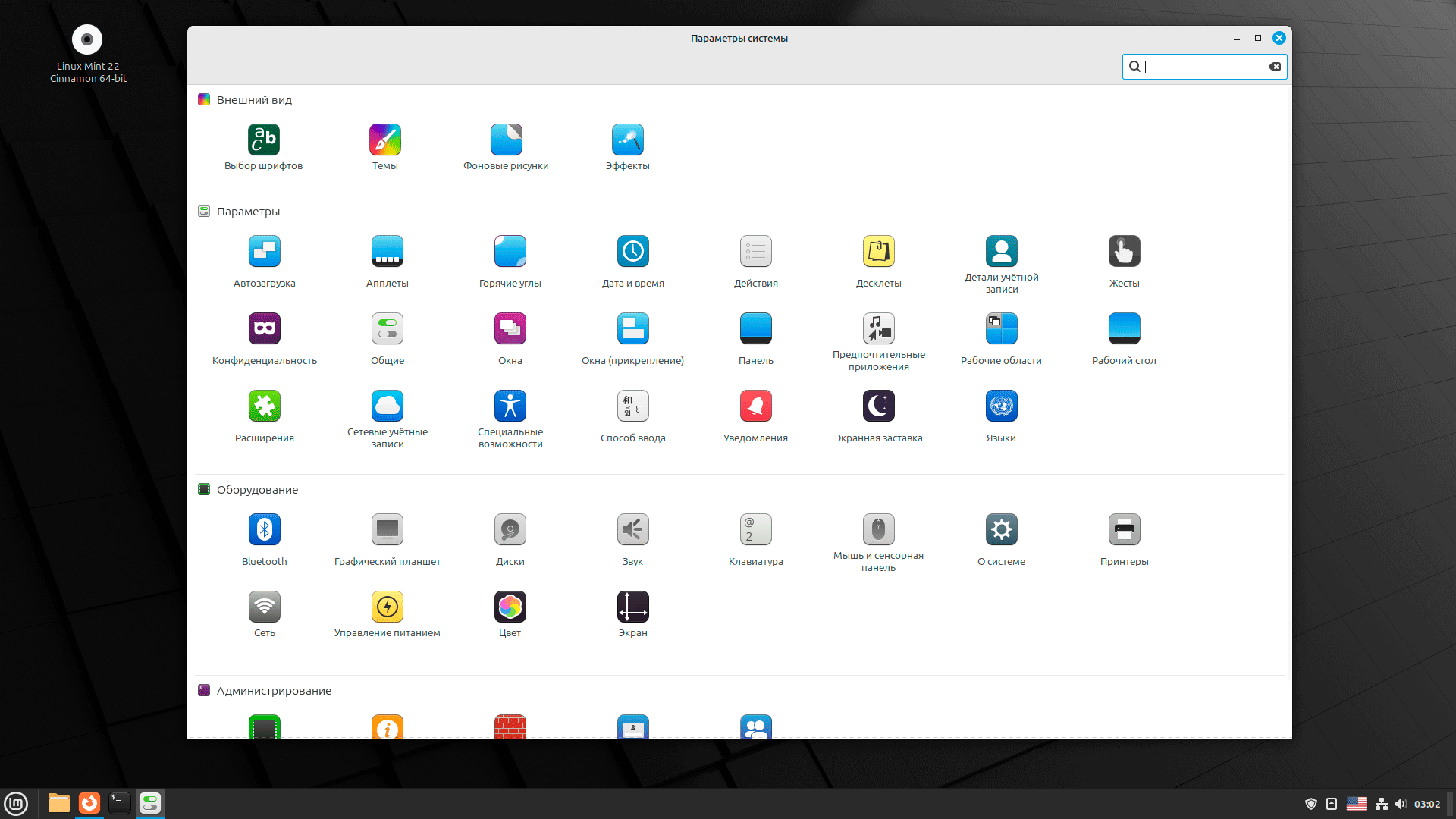This screenshot has width=1456, height=819.
Task: Open Темы (Themes) settings
Action: point(384,140)
